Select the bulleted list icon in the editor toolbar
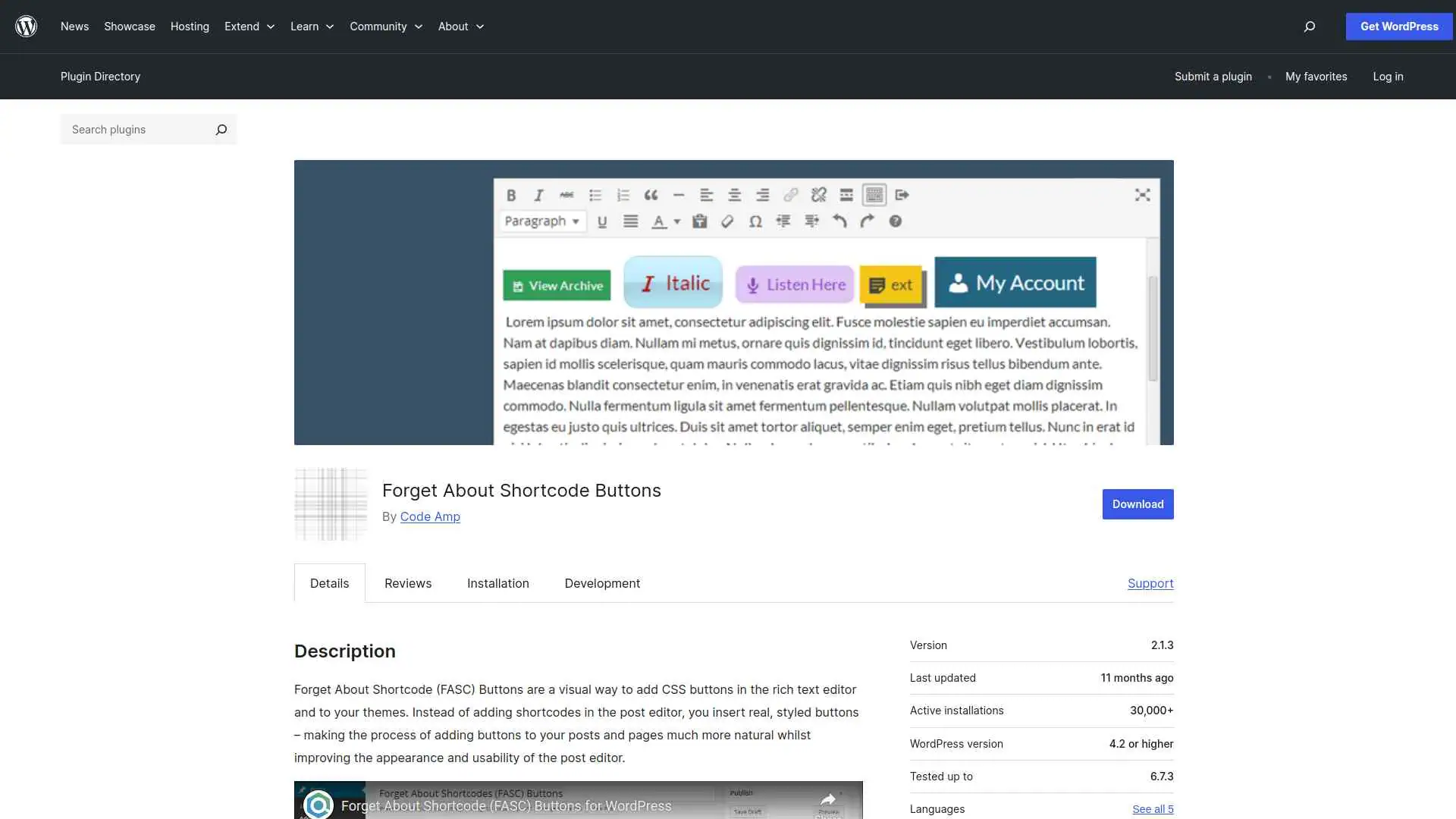The height and width of the screenshot is (819, 1456). [596, 195]
